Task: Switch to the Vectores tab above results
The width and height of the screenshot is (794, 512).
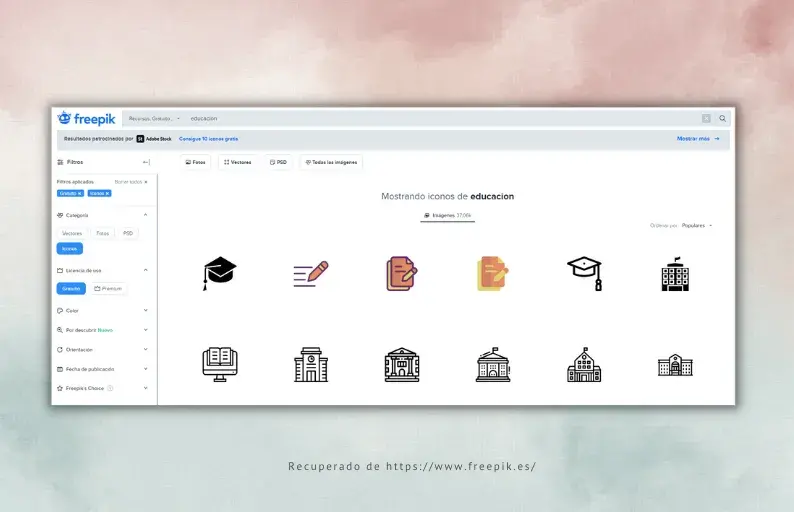Action: 238,163
